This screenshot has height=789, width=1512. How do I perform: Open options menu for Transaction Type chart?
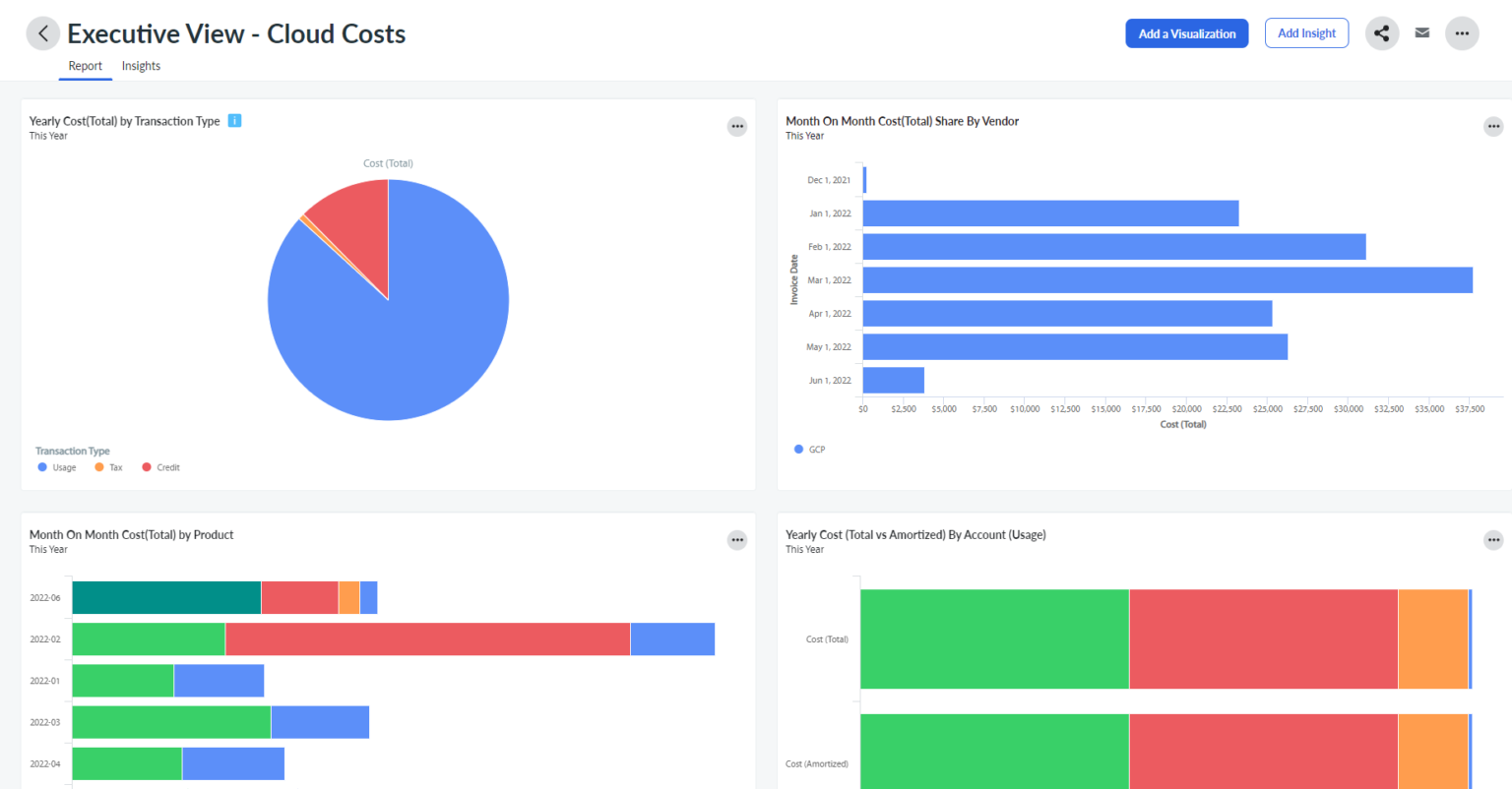point(736,127)
